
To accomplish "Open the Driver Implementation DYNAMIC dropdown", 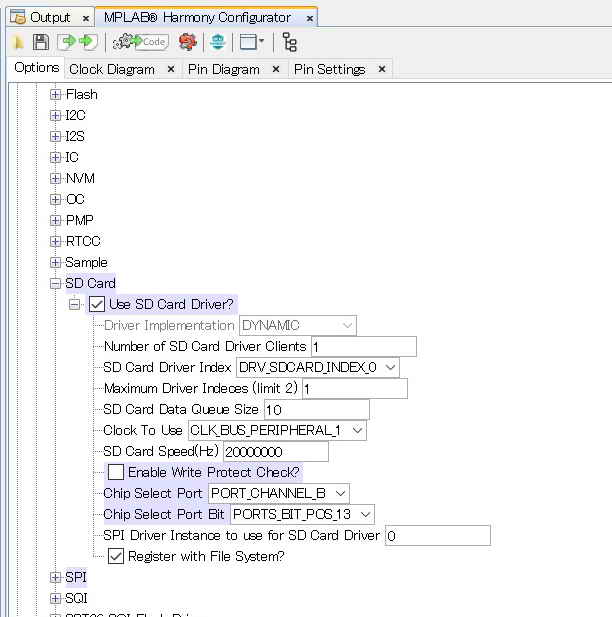I will tap(298, 325).
